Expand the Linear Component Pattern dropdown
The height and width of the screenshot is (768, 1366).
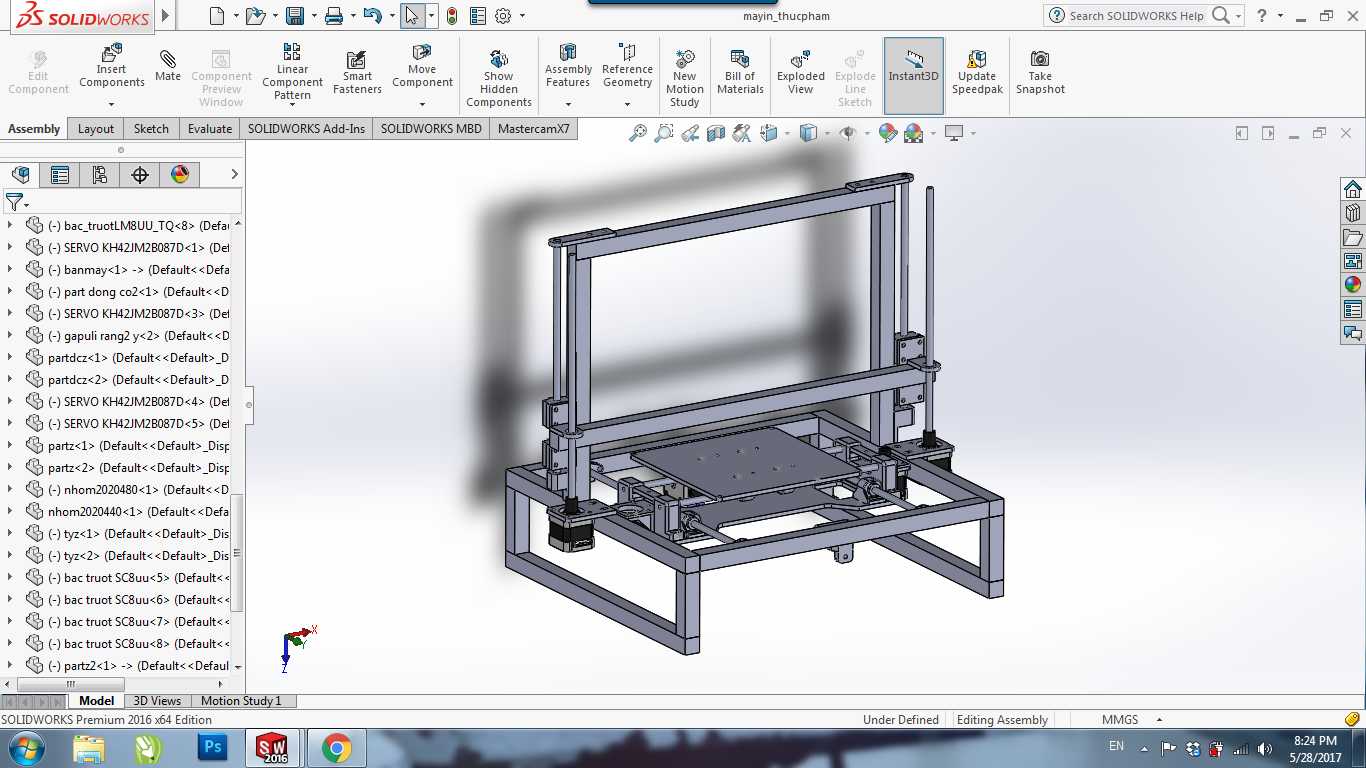tap(292, 105)
